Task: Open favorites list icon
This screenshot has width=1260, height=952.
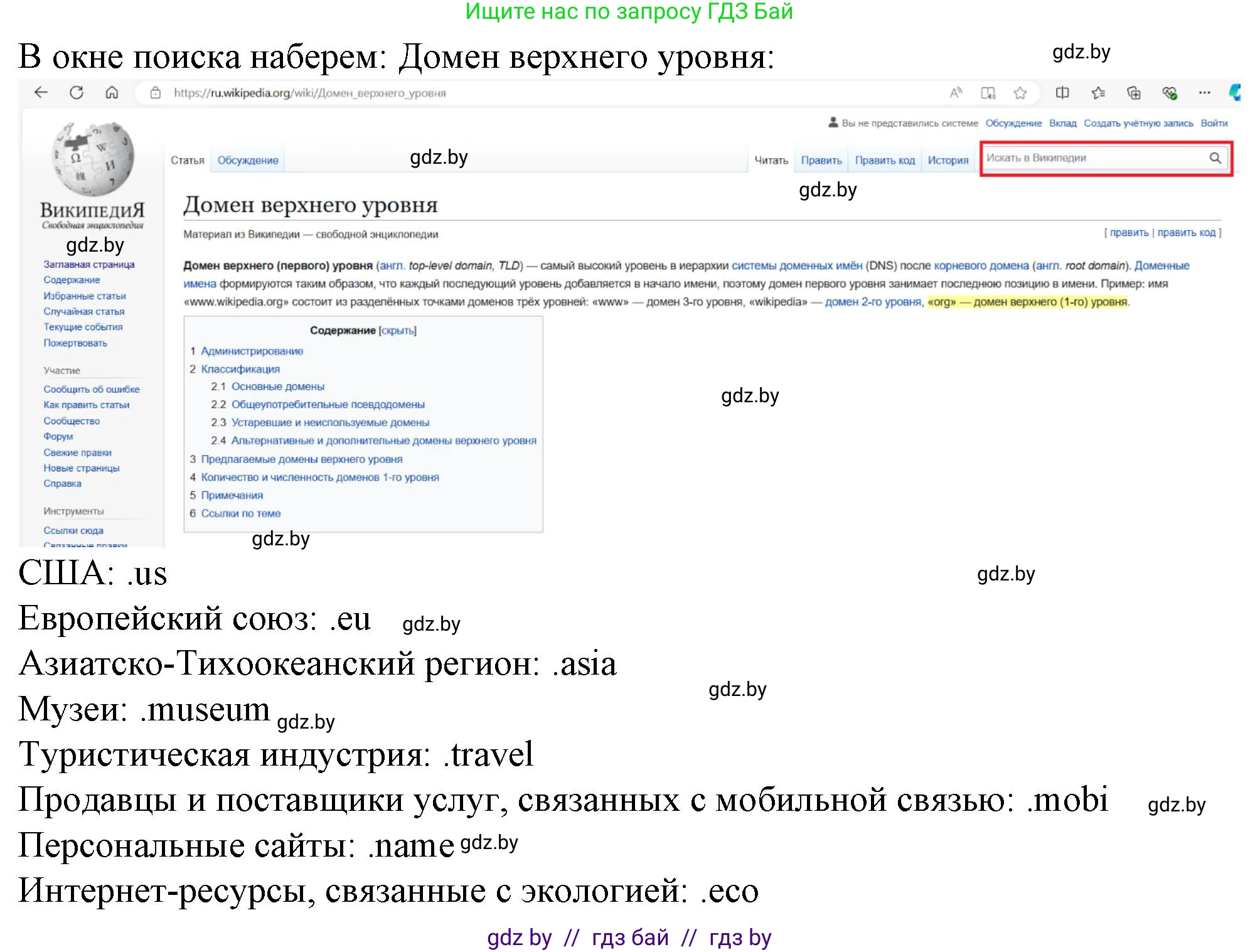Action: [x=1098, y=93]
